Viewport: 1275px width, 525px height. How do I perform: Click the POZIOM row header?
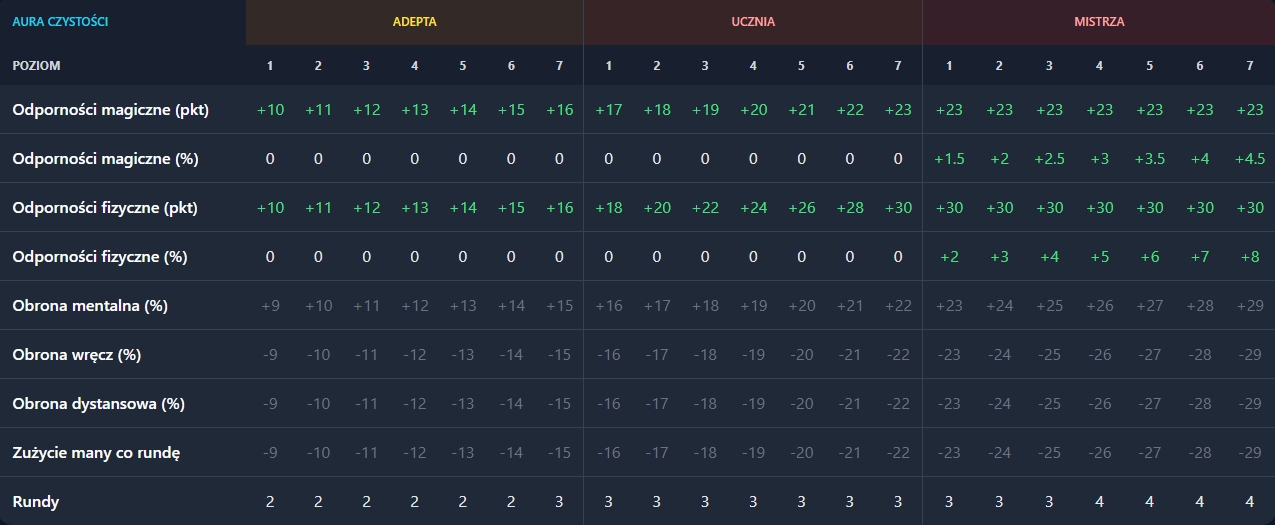[36, 65]
